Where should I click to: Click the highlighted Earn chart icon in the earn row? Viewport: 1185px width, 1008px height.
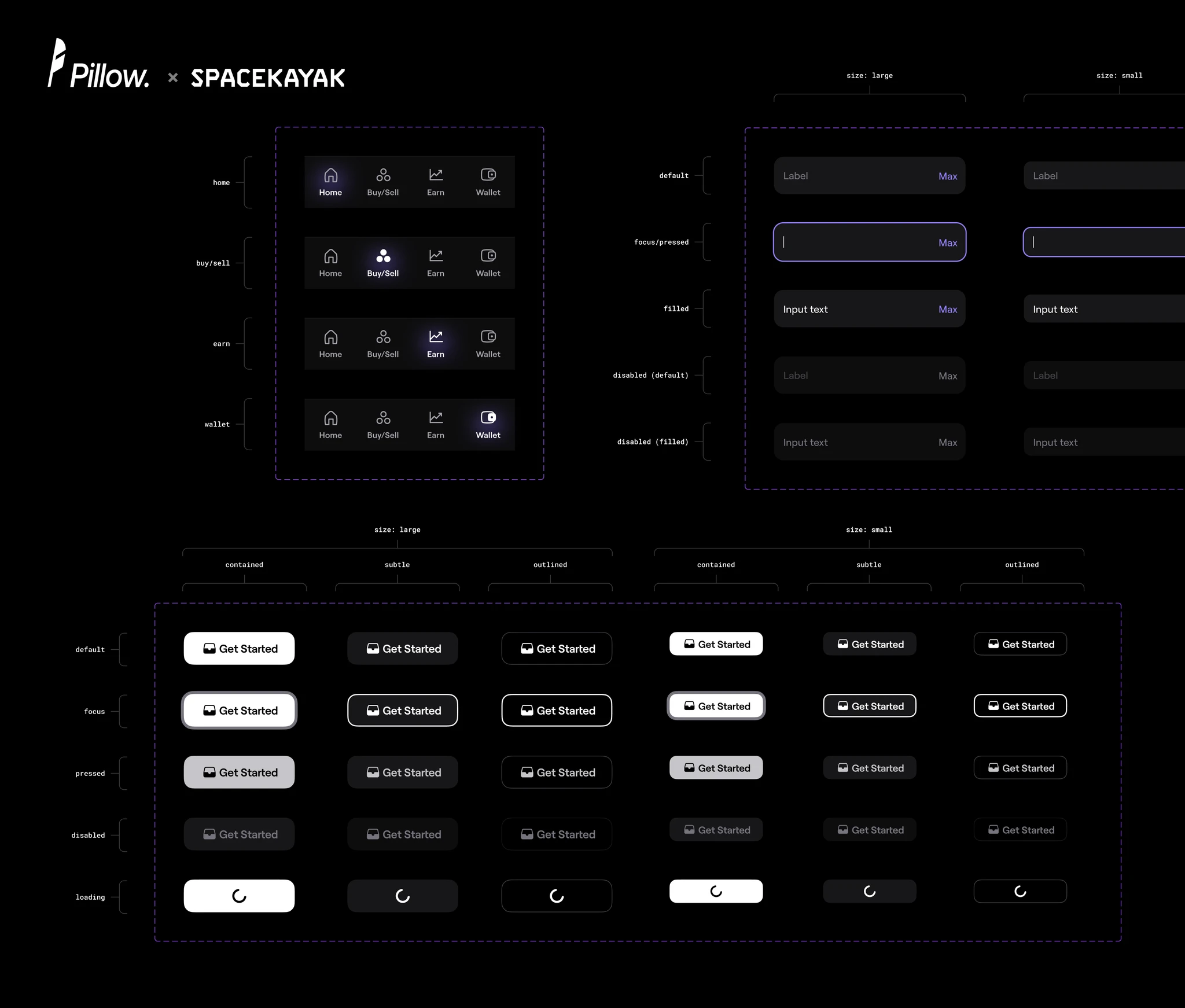(x=436, y=336)
